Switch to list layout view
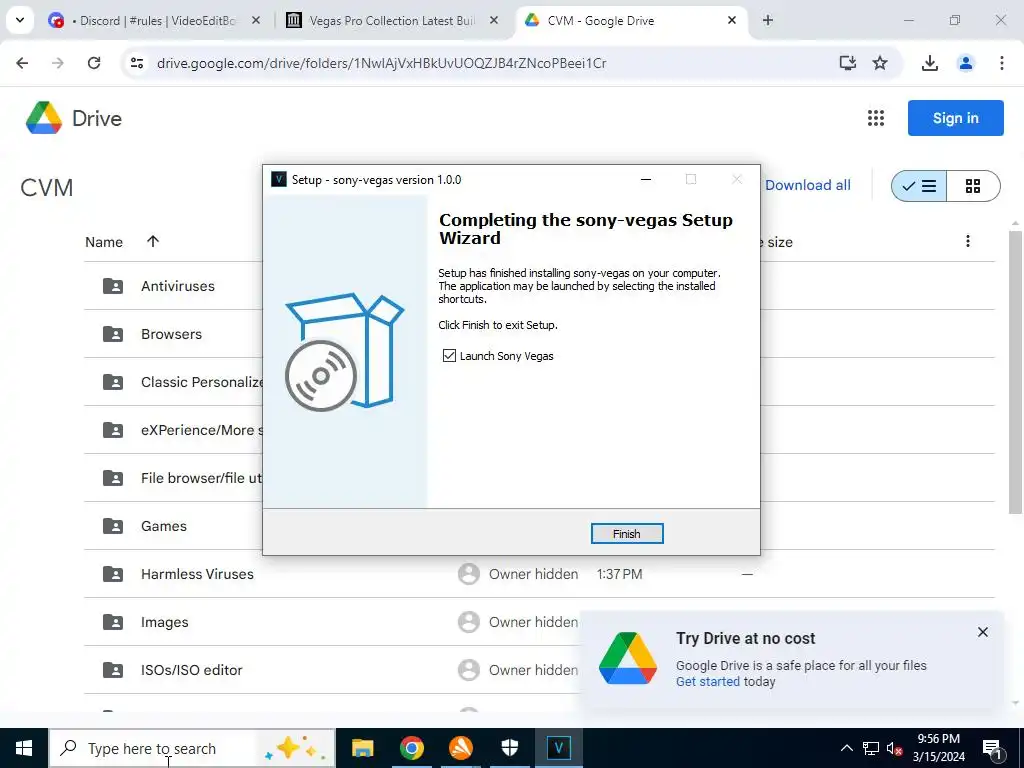 point(919,186)
